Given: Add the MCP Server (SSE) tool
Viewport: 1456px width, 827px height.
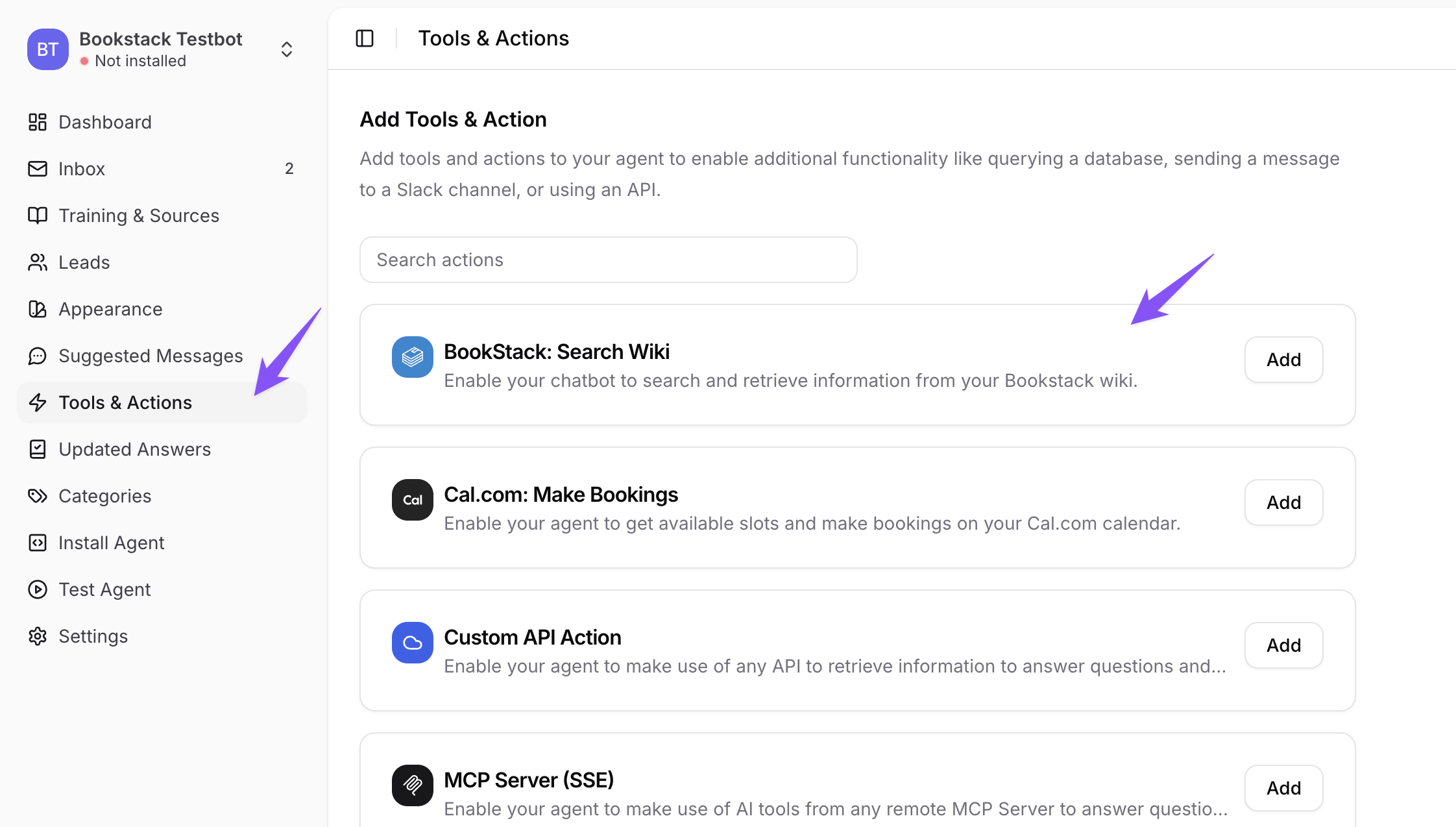Looking at the screenshot, I should 1283,788.
